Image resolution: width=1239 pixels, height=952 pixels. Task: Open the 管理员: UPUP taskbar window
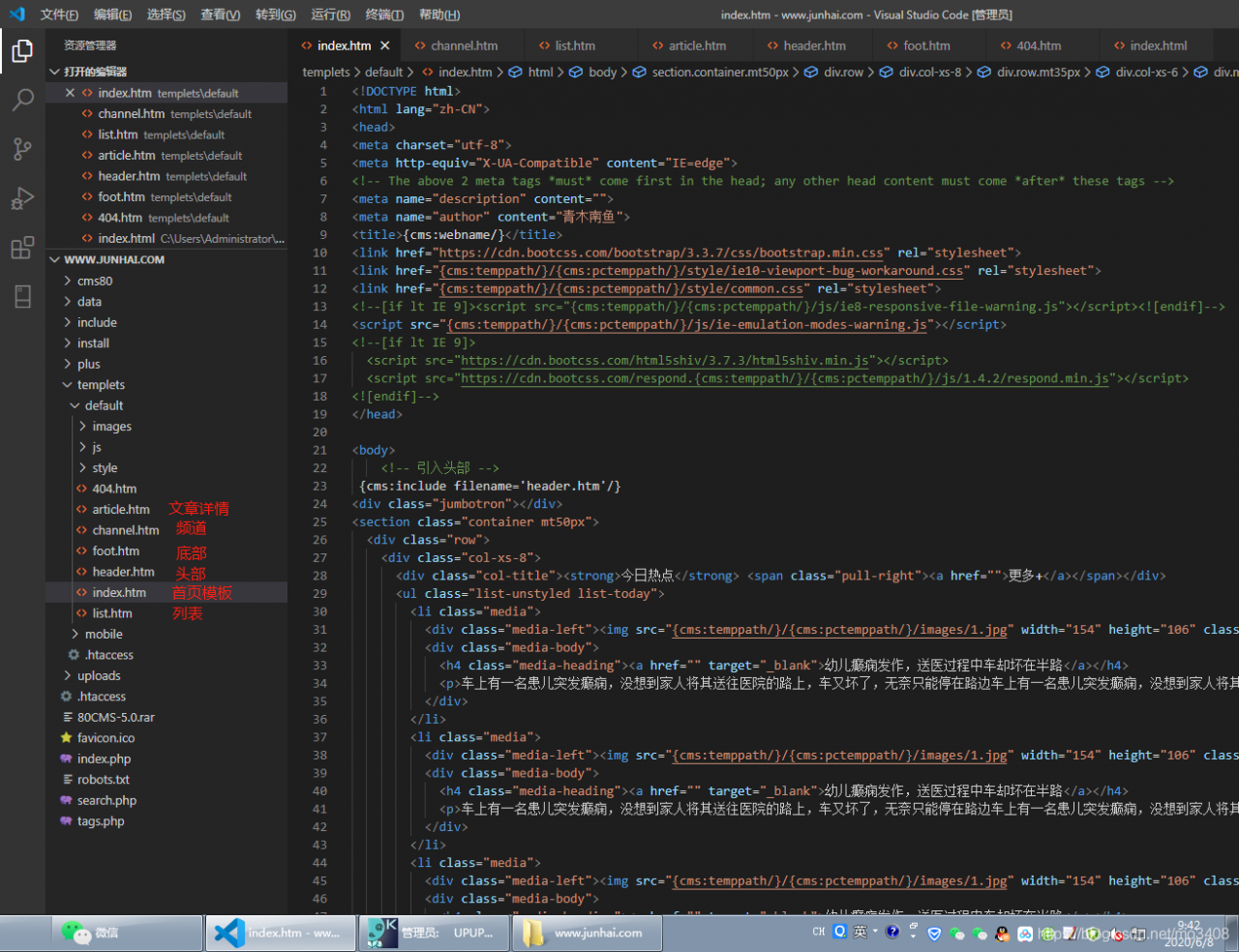(x=434, y=933)
